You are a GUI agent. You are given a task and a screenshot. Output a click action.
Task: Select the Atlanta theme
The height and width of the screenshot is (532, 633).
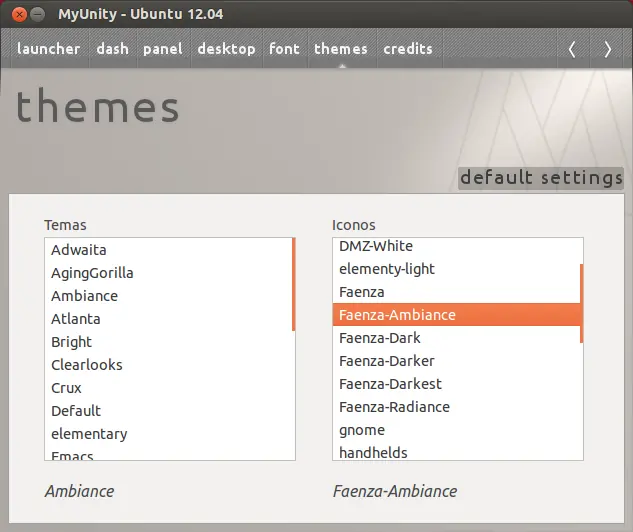(168, 319)
